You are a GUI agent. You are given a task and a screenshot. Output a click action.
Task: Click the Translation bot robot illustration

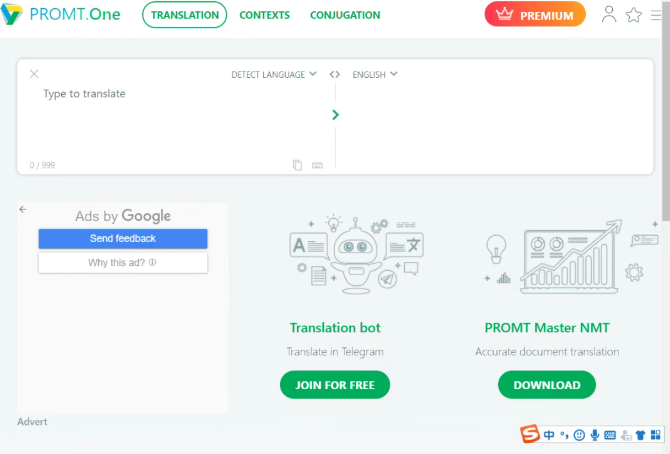pyautogui.click(x=356, y=255)
